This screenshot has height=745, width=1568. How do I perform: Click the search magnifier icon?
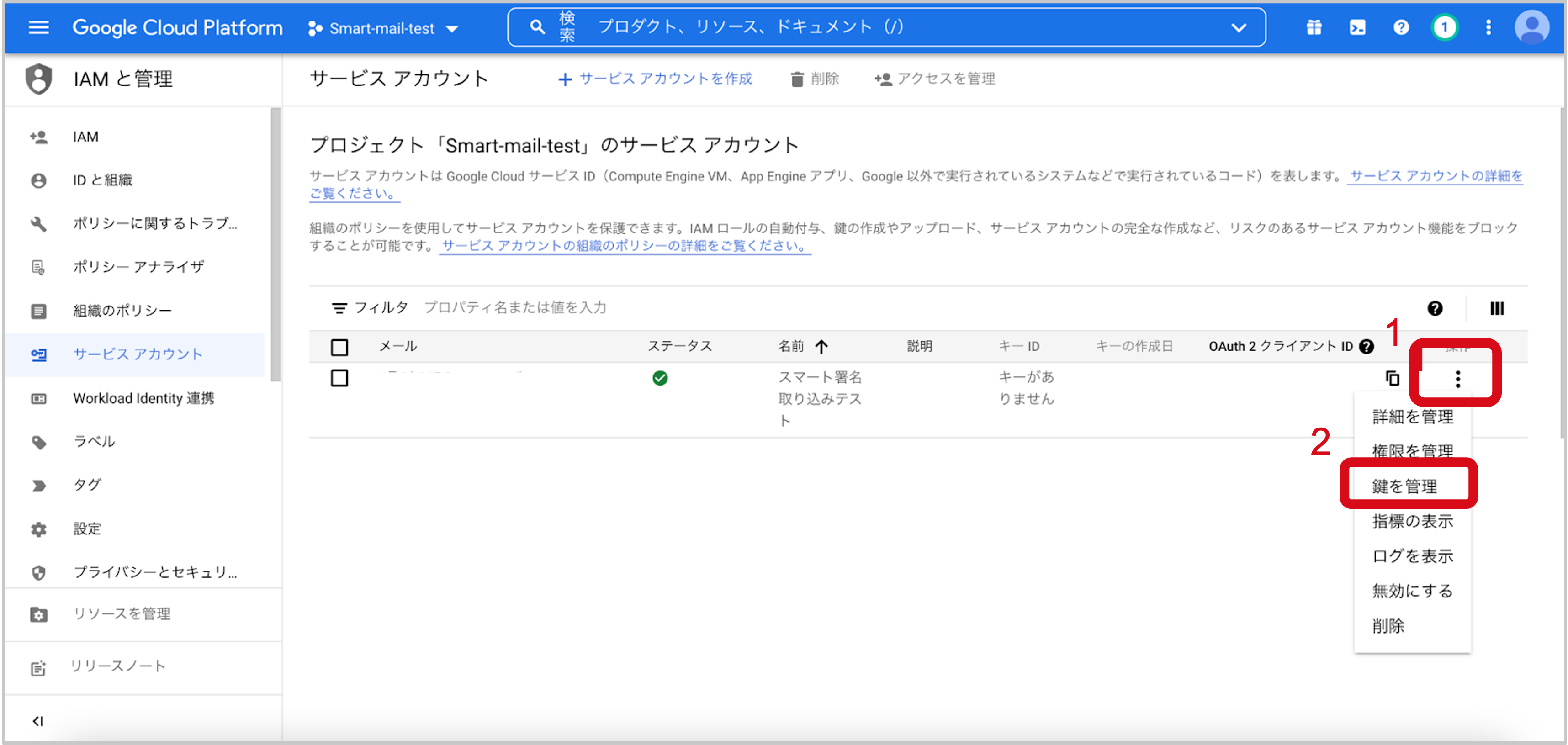(537, 27)
